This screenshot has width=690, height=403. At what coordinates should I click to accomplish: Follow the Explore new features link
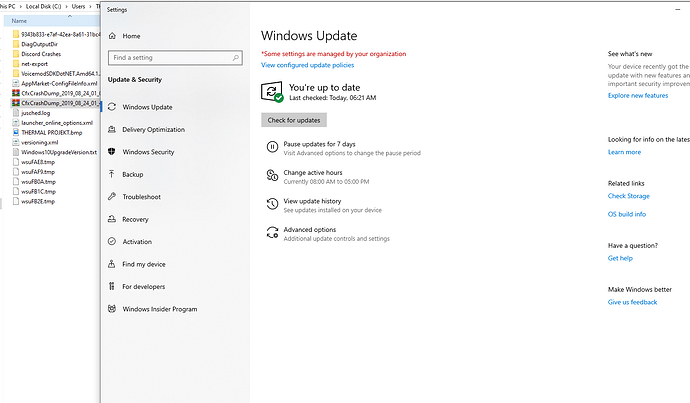[x=638, y=95]
